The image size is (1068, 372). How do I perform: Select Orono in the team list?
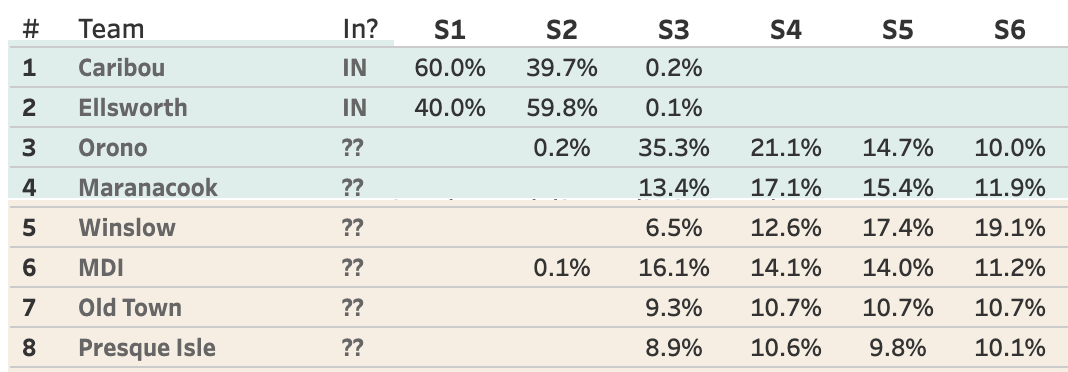coord(112,148)
